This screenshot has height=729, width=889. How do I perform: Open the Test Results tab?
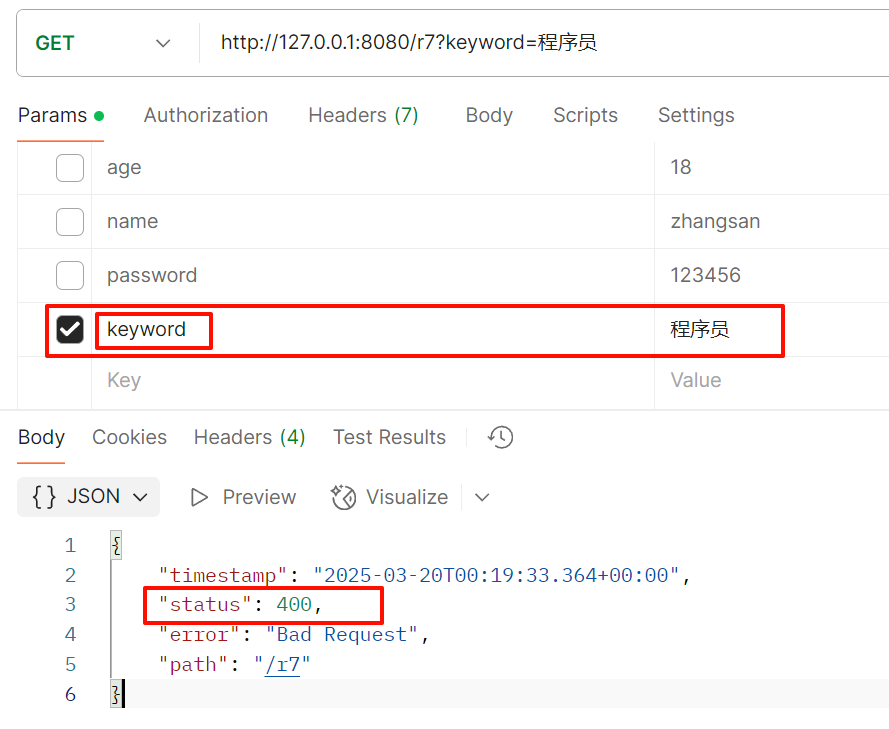[x=390, y=437]
